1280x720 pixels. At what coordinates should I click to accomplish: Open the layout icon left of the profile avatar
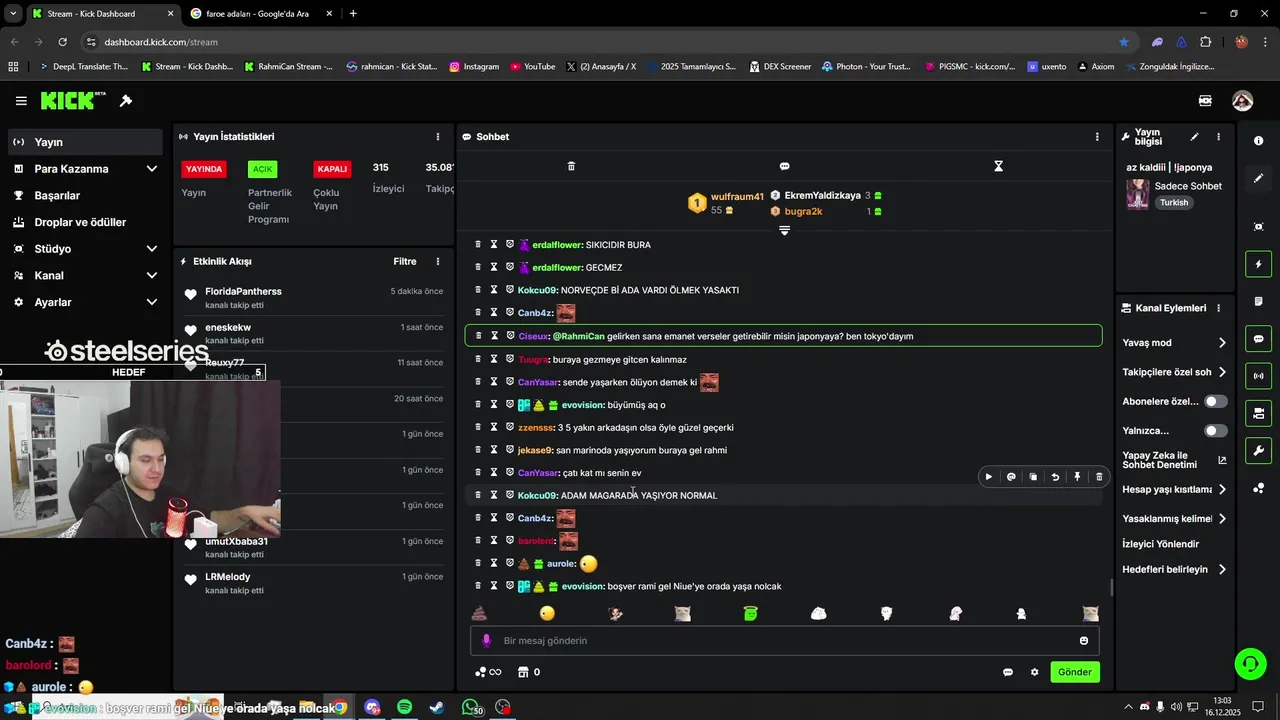click(x=1205, y=101)
